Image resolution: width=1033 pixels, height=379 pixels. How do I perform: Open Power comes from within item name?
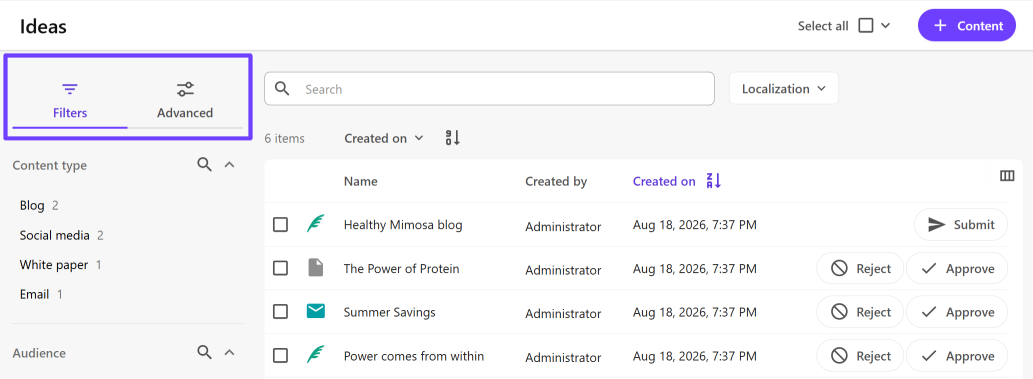[x=414, y=356]
